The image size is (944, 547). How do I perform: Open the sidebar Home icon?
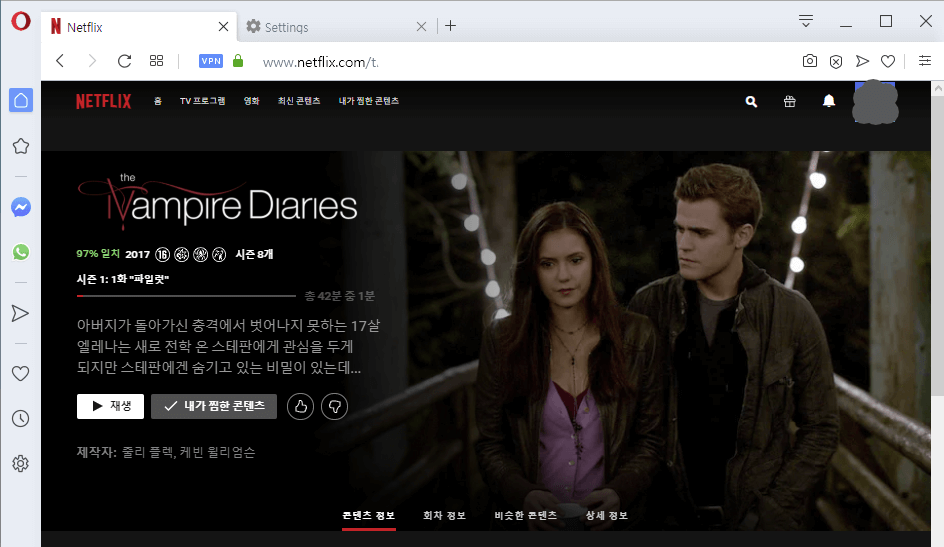coord(21,100)
